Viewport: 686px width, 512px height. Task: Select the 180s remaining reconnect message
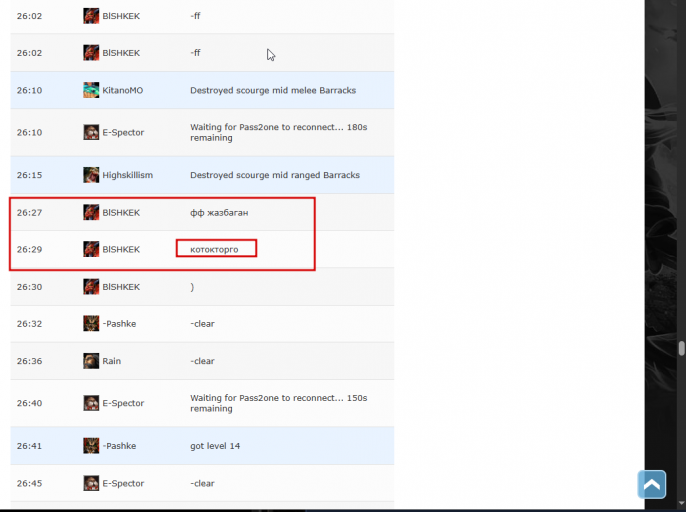click(x=279, y=132)
